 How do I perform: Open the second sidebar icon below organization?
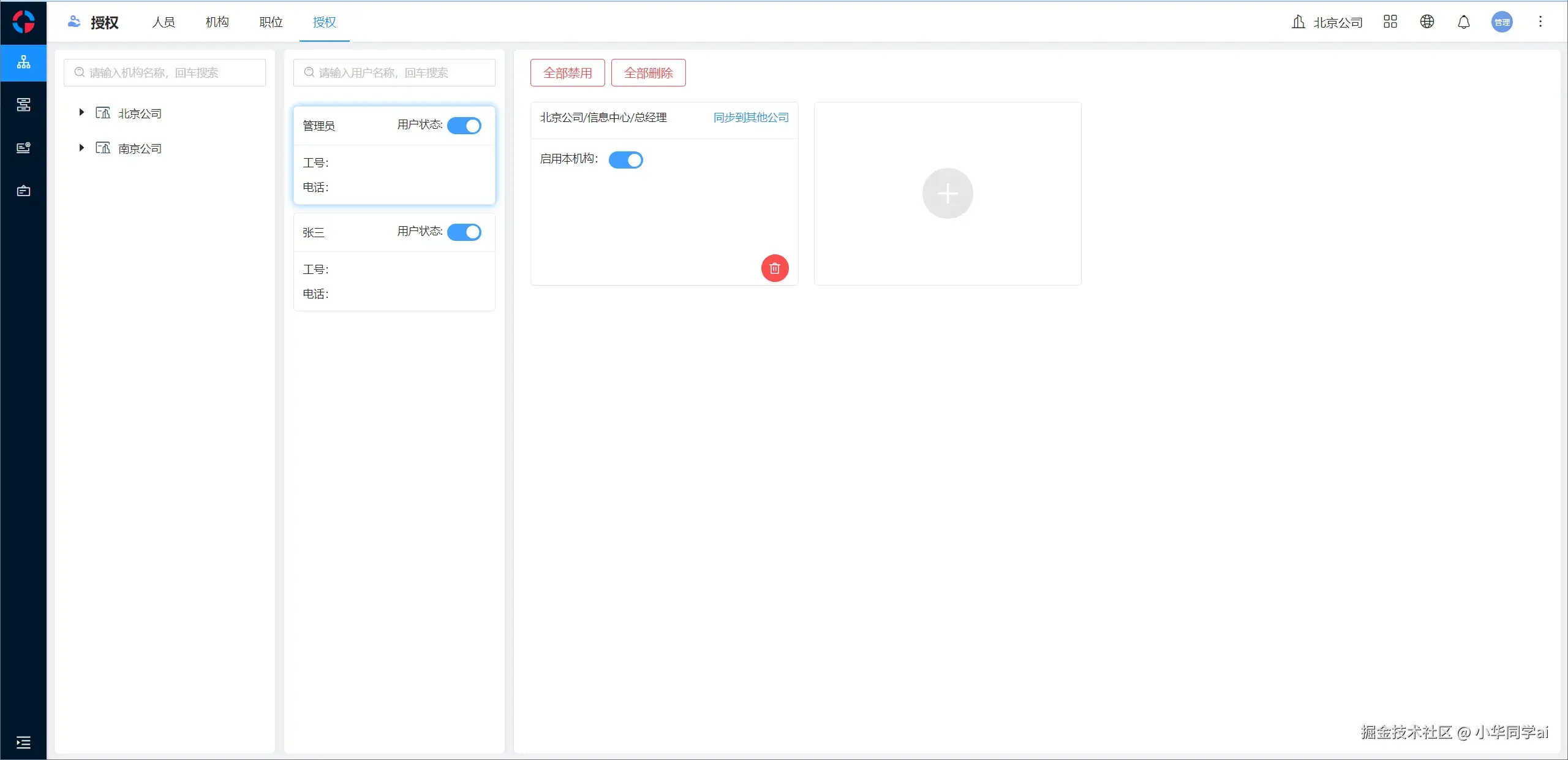23,105
